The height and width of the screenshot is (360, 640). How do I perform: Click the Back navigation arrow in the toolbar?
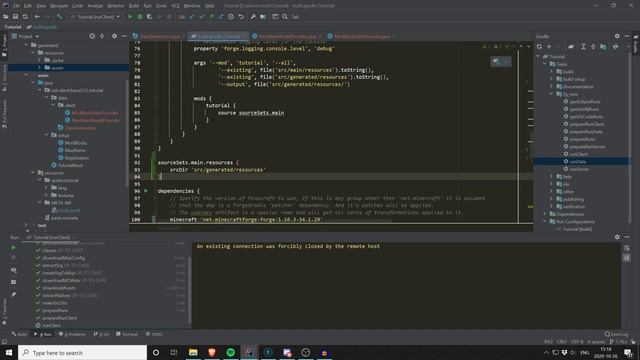click(37, 17)
